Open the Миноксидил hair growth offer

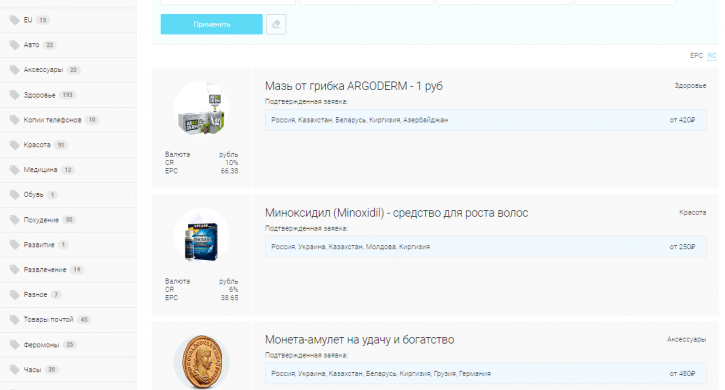[396, 213]
